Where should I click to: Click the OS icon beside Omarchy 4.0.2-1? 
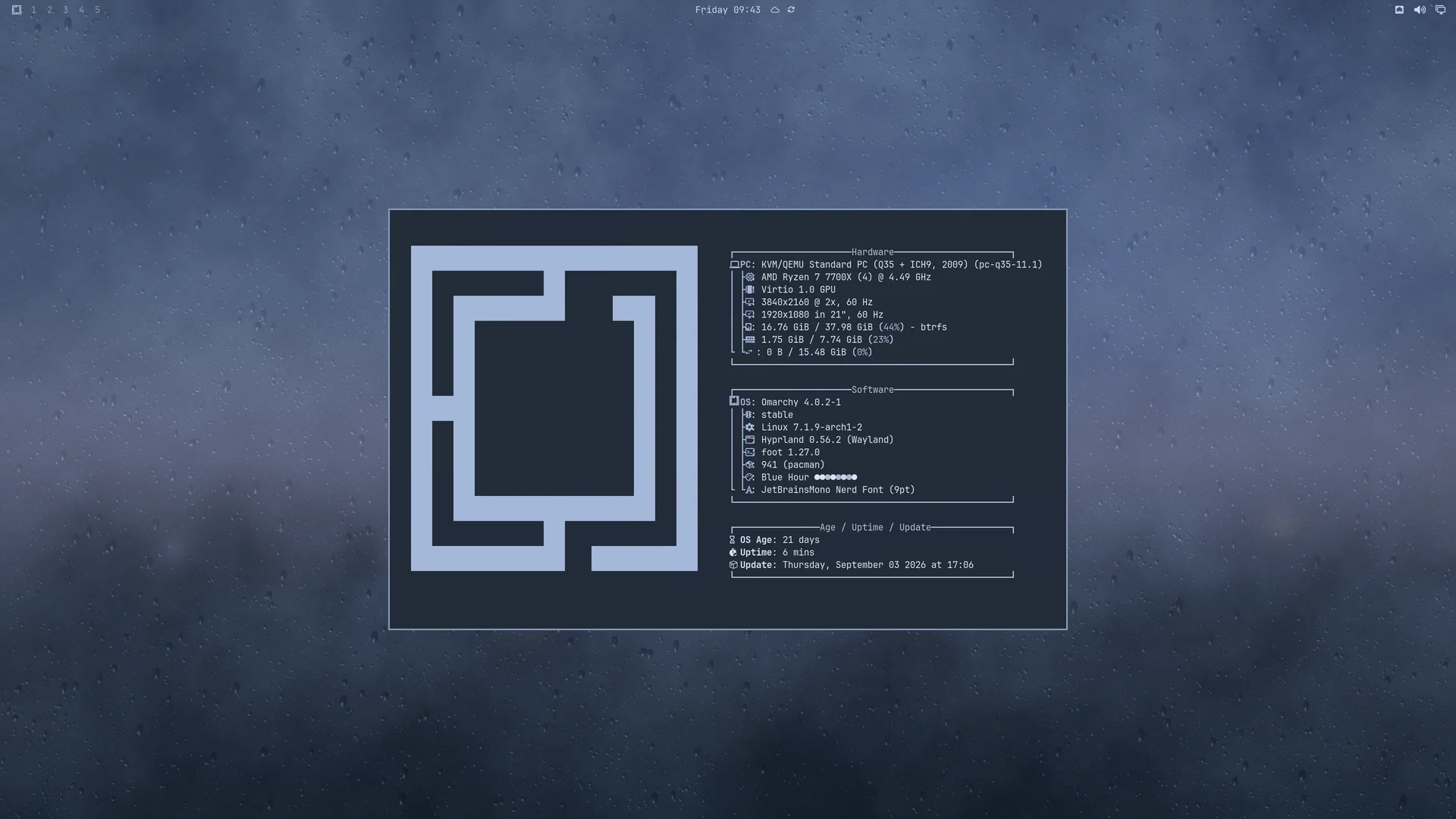coord(734,401)
